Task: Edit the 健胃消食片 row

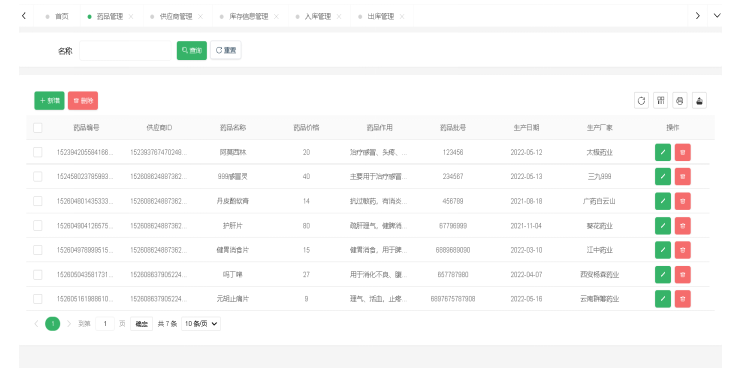Action: click(x=663, y=250)
